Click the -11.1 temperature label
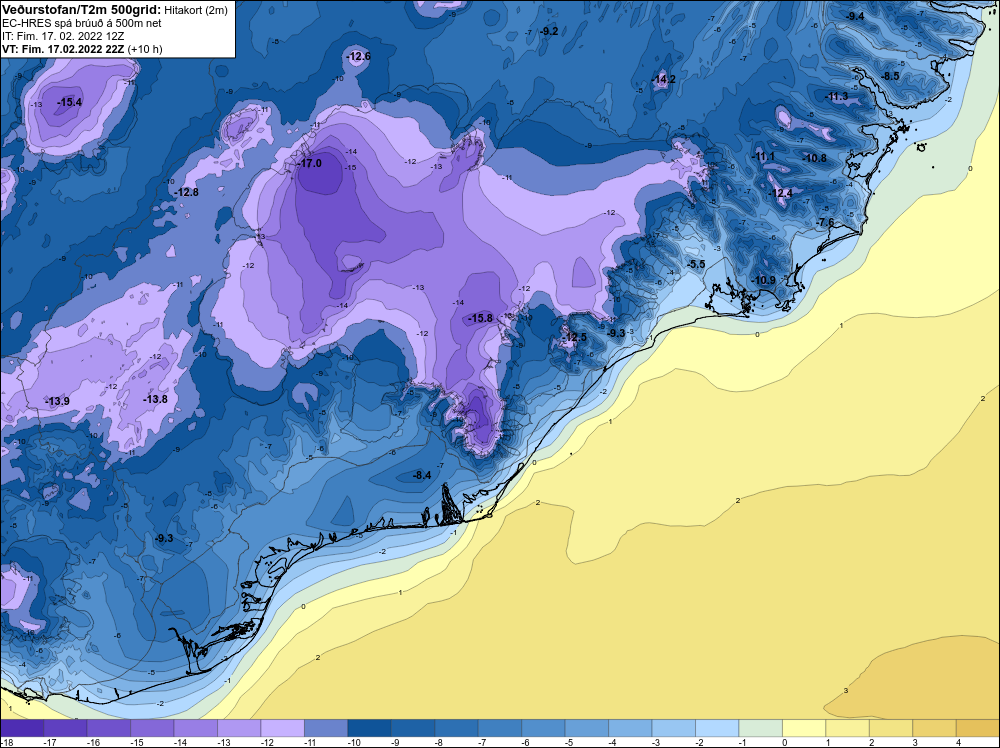 pyautogui.click(x=763, y=156)
